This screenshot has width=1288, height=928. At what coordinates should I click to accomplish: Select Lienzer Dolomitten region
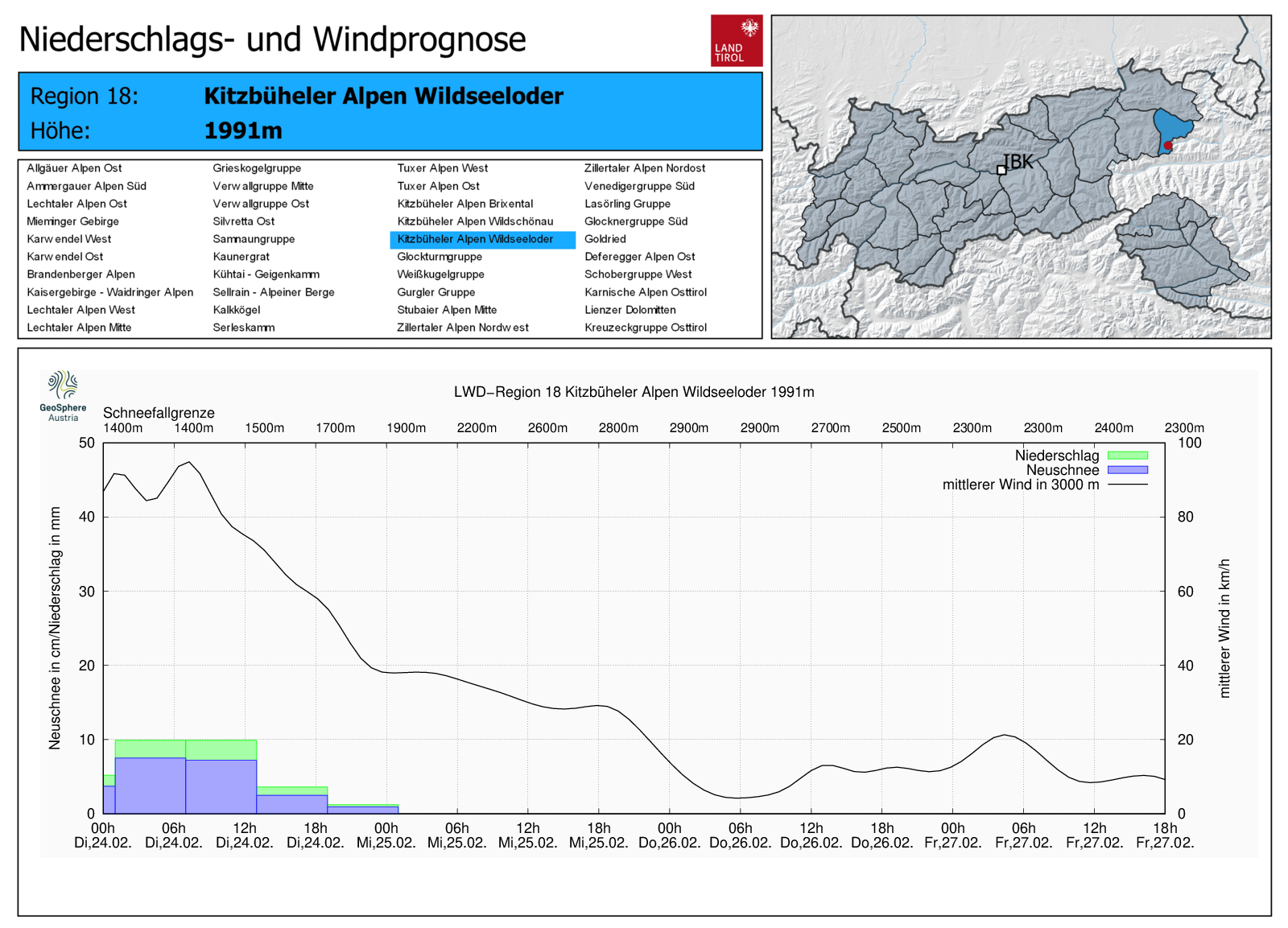pos(630,310)
